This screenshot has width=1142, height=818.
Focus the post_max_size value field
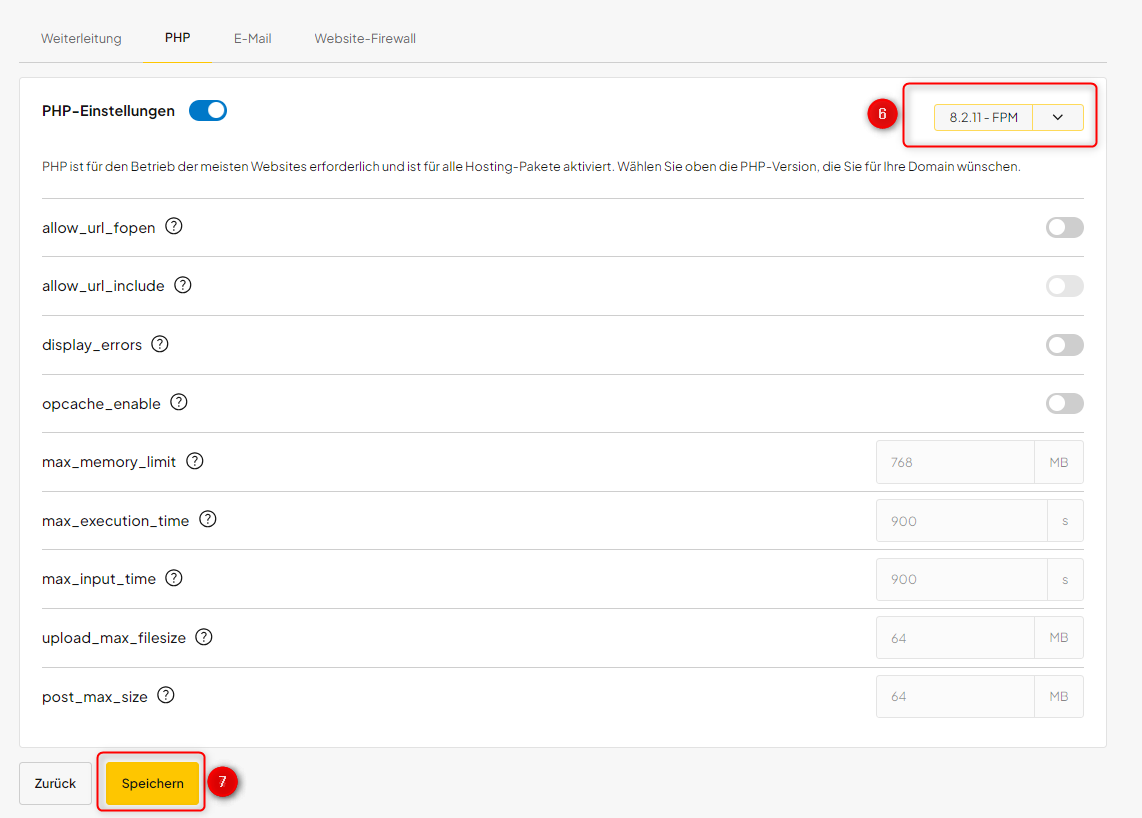click(x=955, y=696)
